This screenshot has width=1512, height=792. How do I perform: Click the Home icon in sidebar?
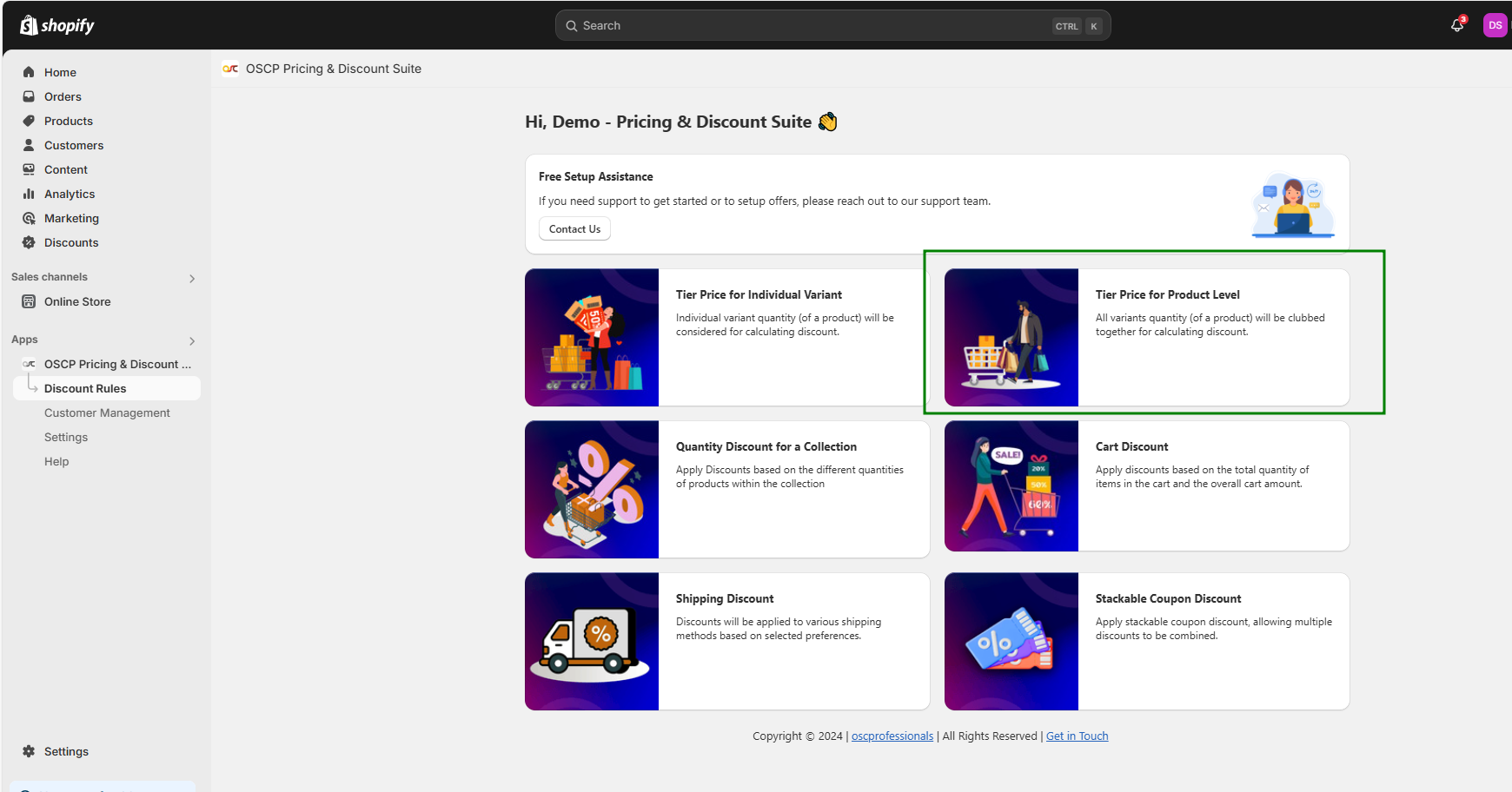tap(29, 72)
